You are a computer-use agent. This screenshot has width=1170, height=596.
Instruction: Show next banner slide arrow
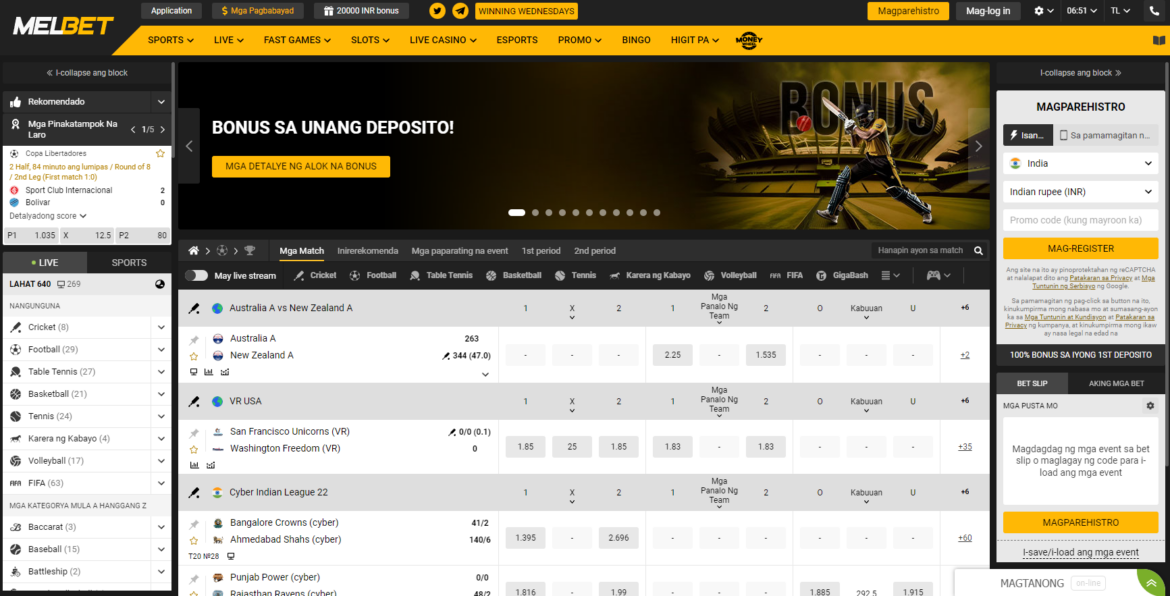(x=979, y=146)
